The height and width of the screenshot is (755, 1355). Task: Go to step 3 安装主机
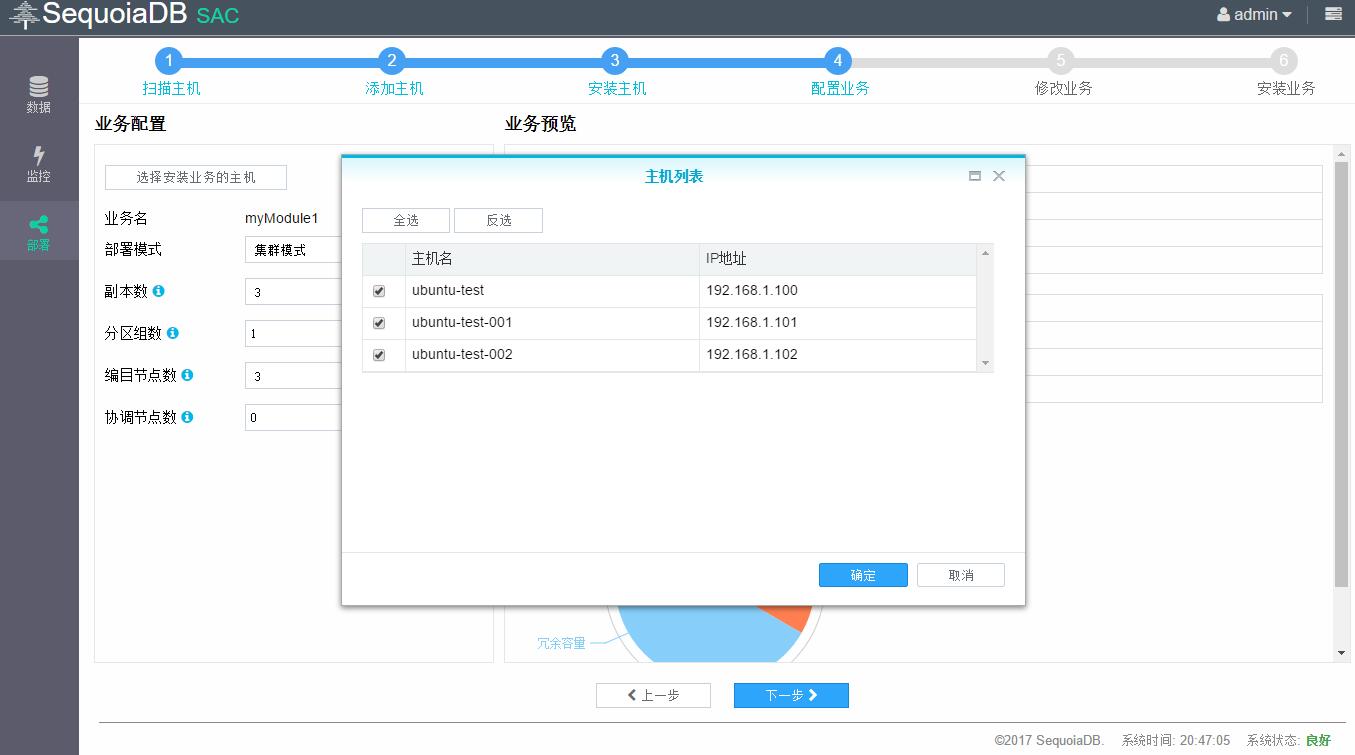coord(615,61)
